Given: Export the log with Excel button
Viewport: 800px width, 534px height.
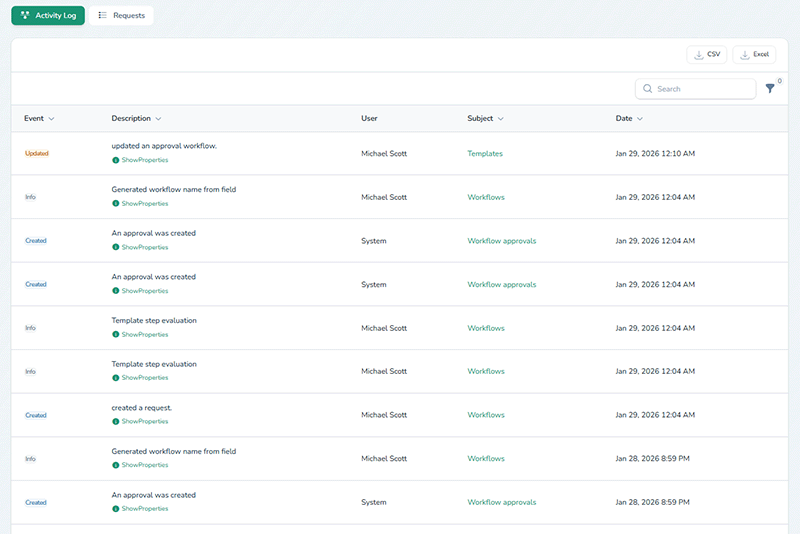Looking at the screenshot, I should click(754, 54).
